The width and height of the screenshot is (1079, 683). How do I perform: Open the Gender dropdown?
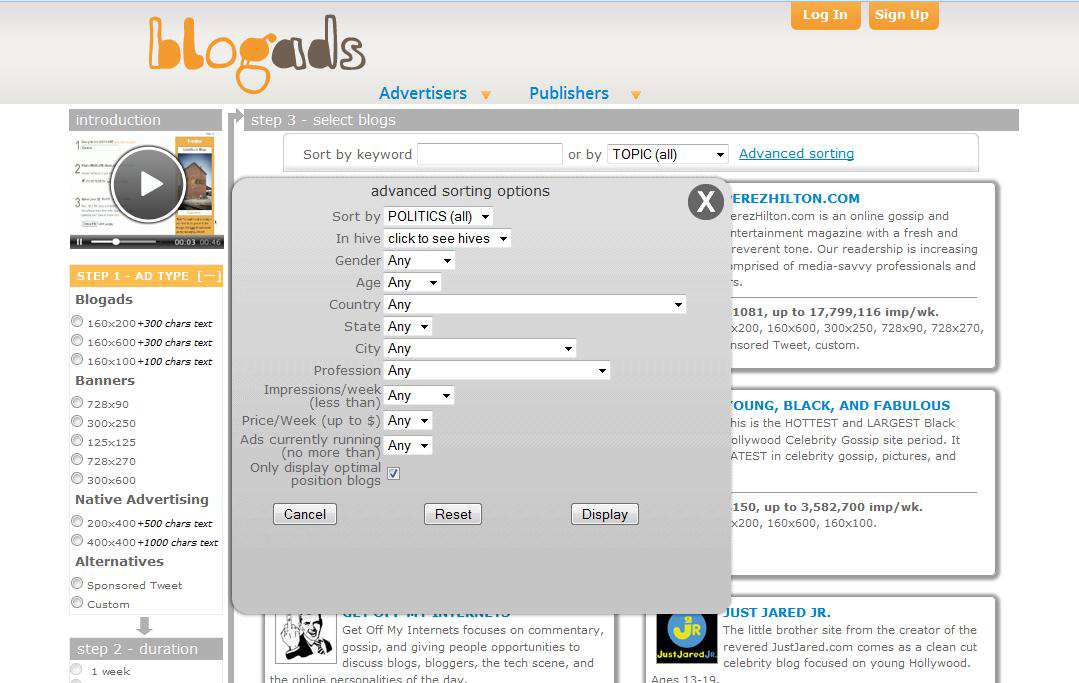click(419, 261)
